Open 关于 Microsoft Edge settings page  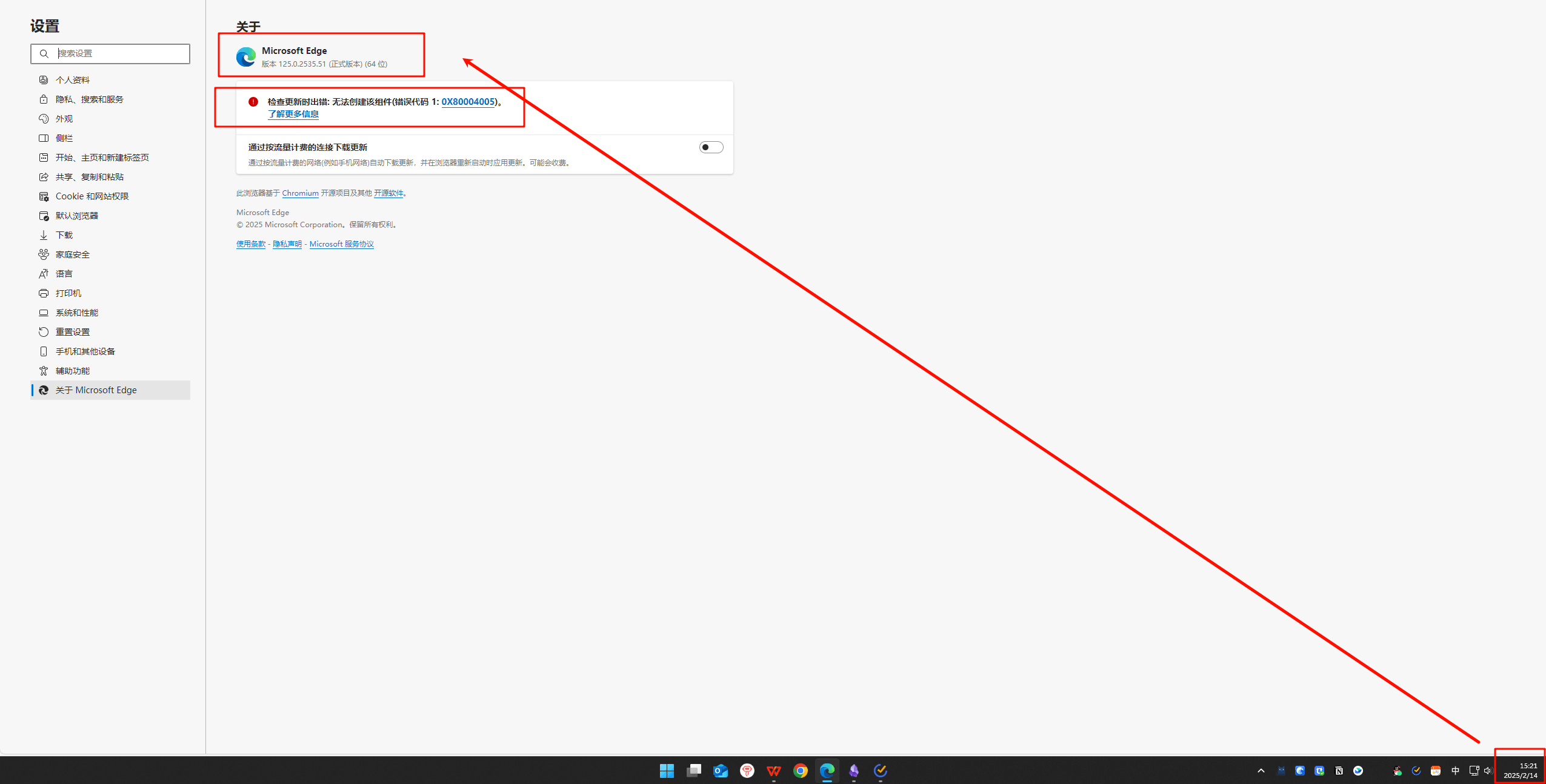click(96, 390)
